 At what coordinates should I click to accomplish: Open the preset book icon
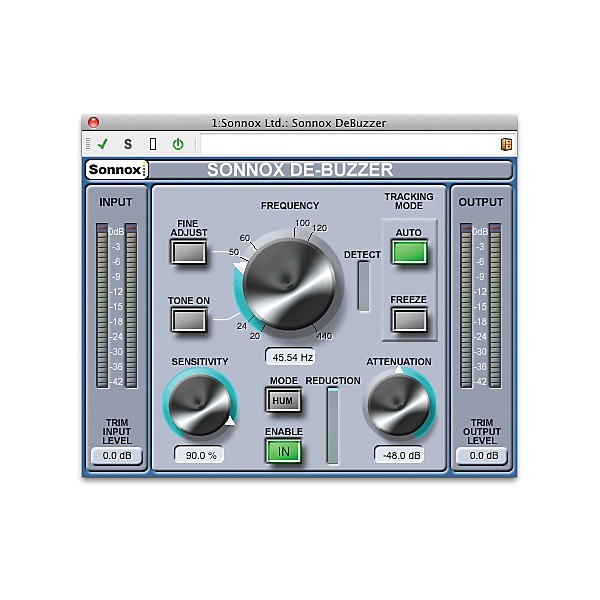coord(506,144)
